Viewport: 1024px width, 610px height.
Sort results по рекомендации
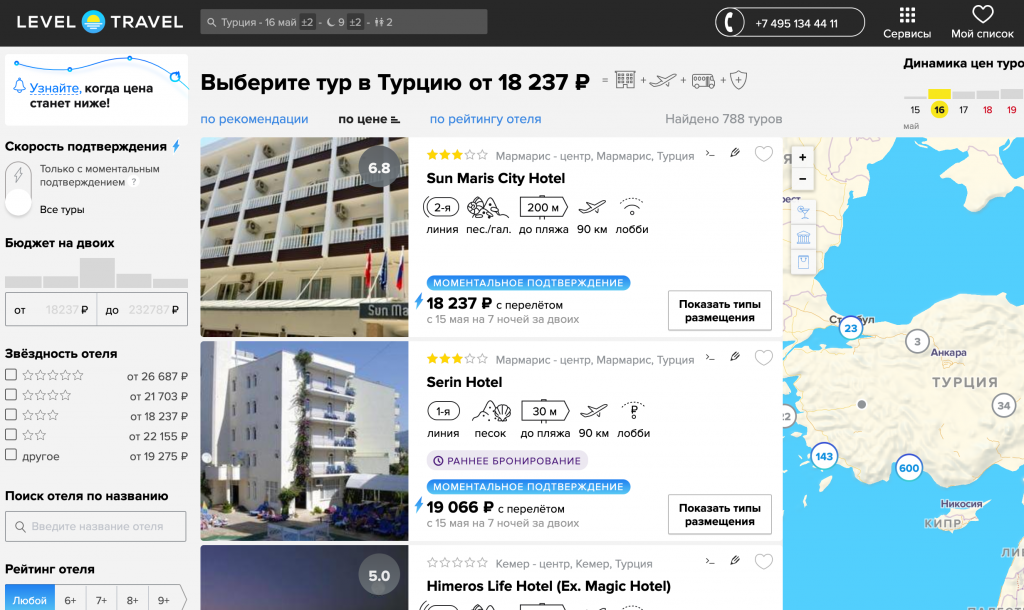click(254, 119)
